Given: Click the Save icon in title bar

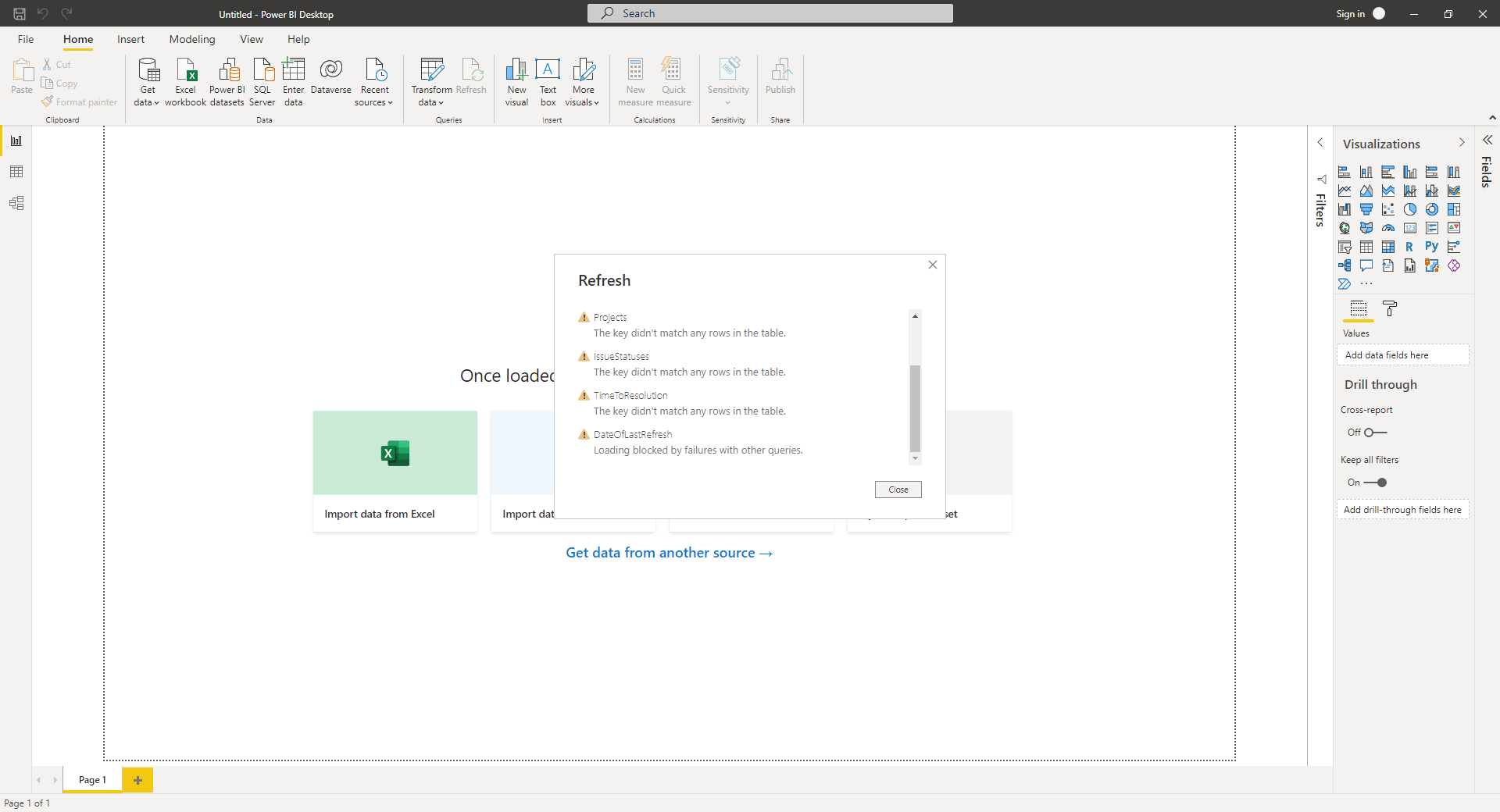Looking at the screenshot, I should coord(20,13).
